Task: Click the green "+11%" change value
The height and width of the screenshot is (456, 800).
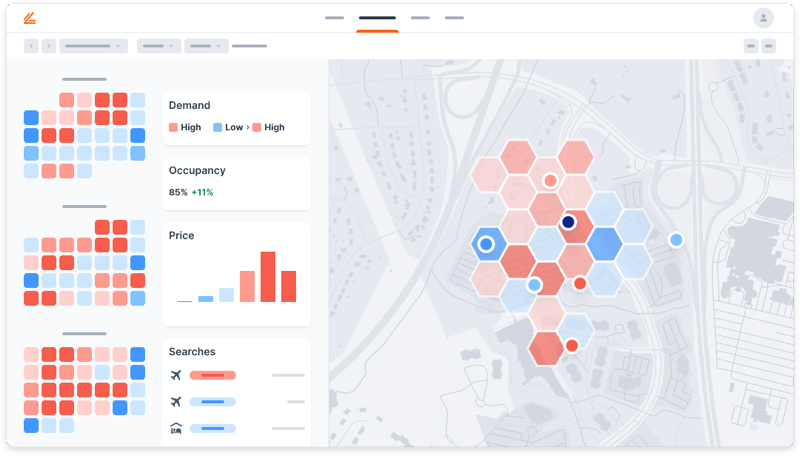Action: [203, 192]
